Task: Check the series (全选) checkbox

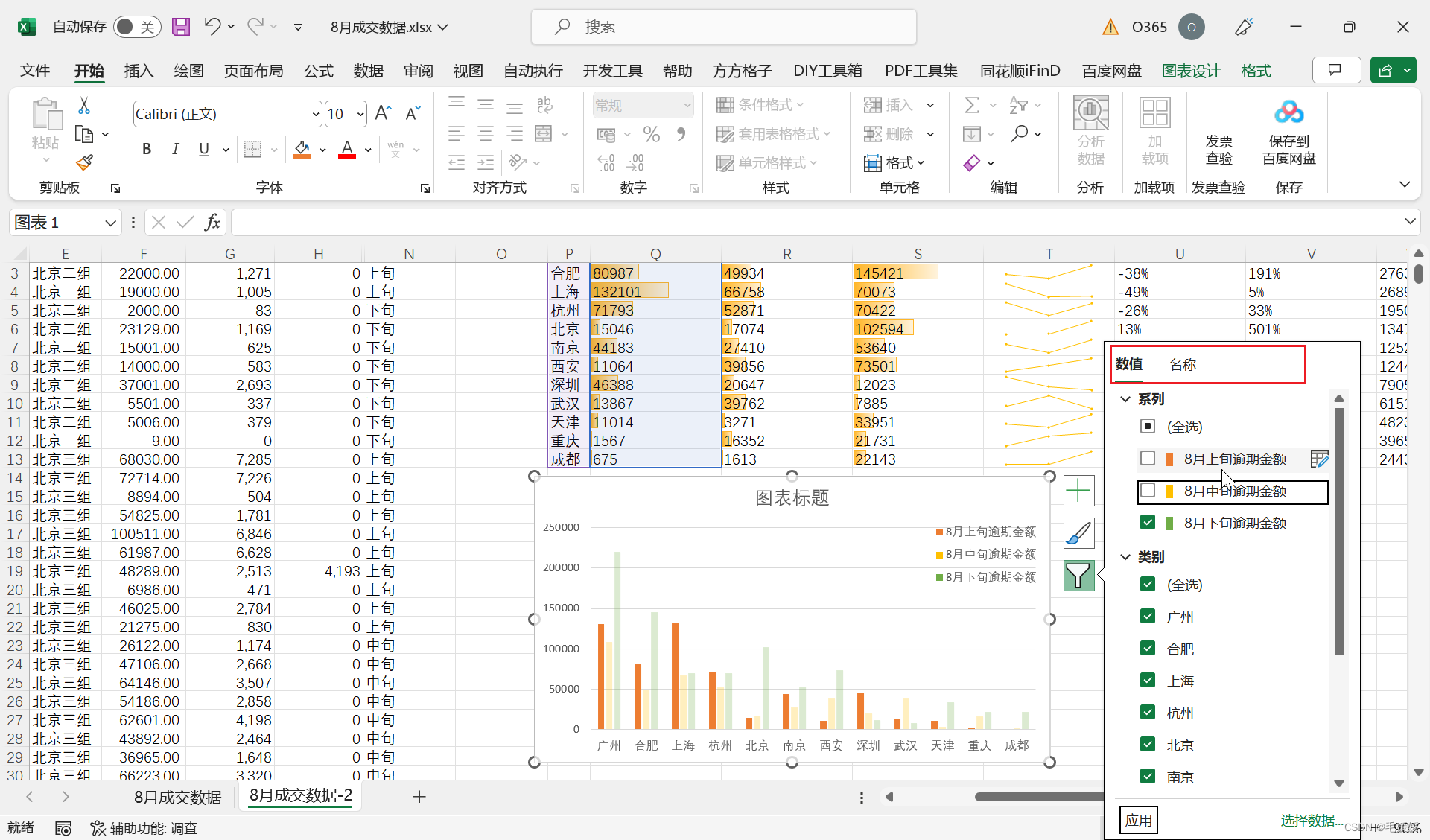Action: 1148,427
